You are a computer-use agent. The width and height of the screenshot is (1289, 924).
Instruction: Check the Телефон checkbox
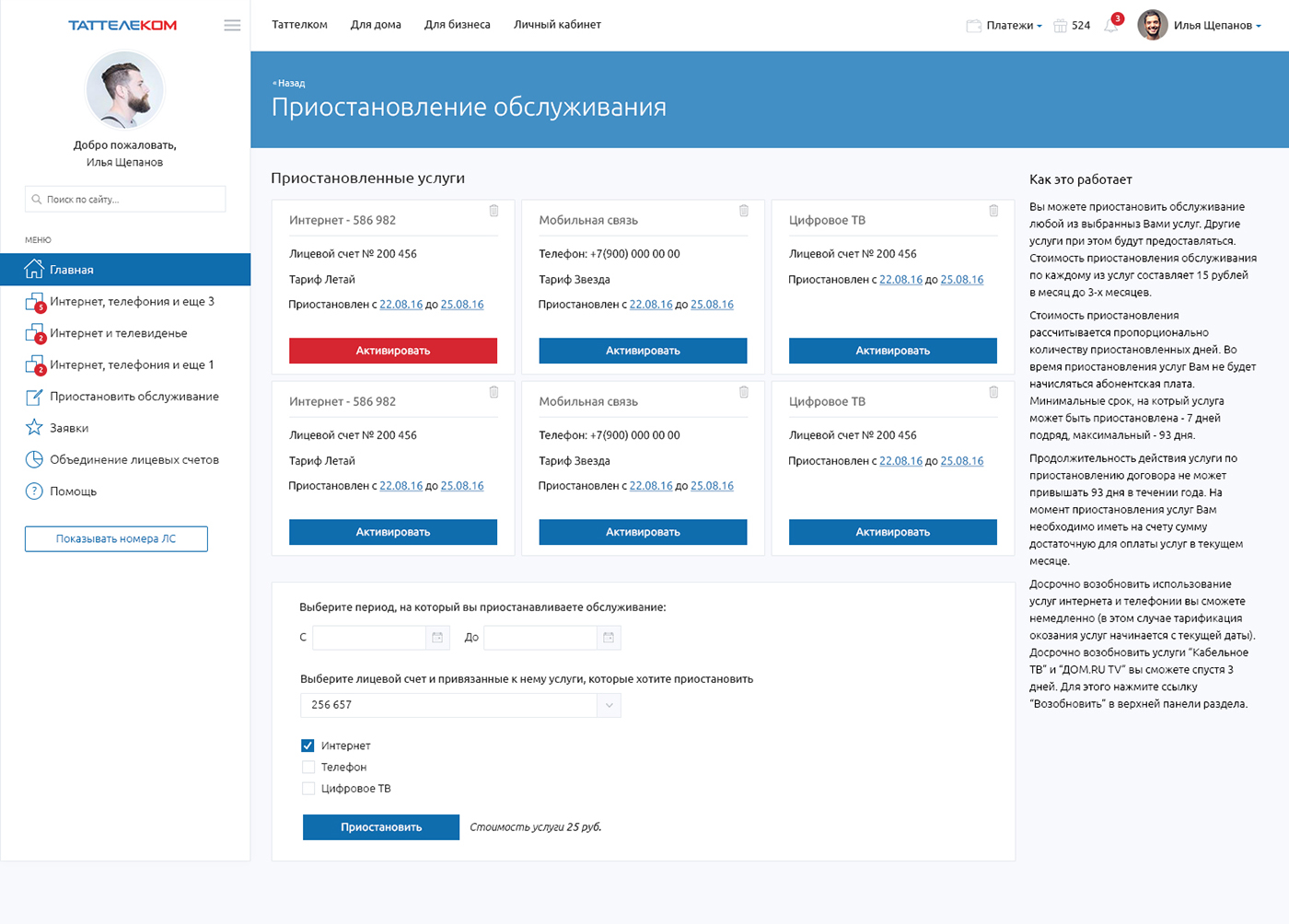click(x=308, y=767)
